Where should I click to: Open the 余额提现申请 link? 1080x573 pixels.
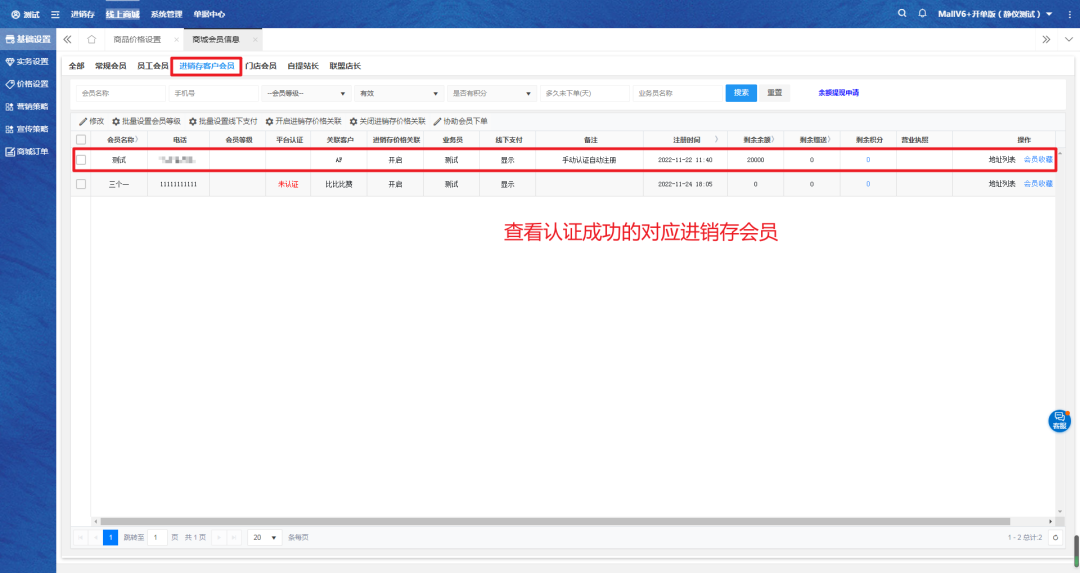838,92
